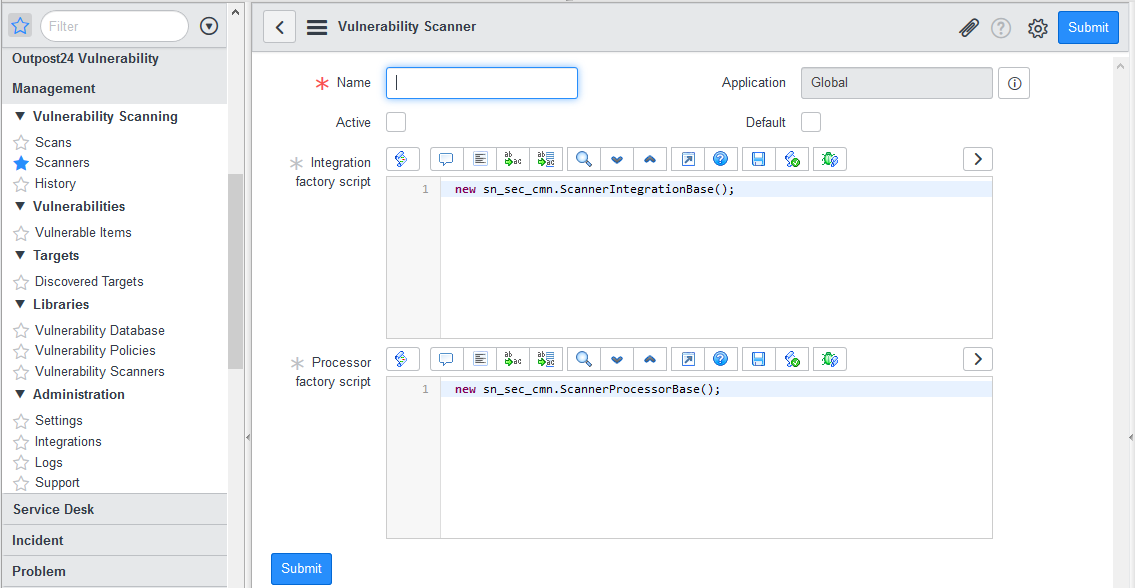This screenshot has width=1135, height=588.
Task: Open the hamburger form context menu
Action: click(317, 28)
